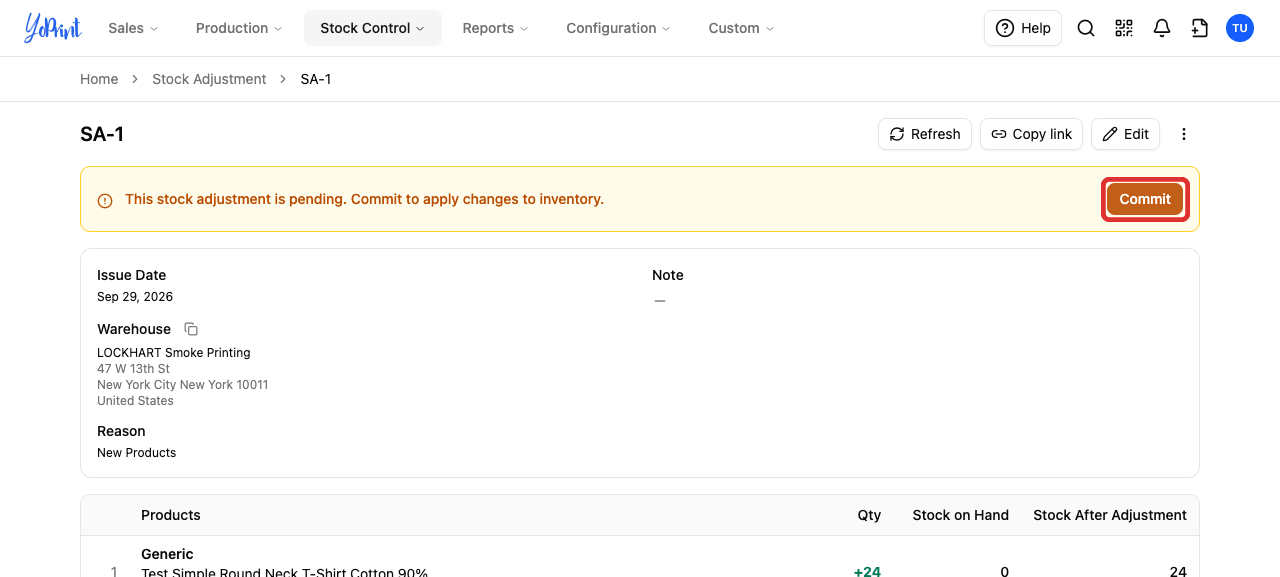Click the SA-1 page heading
This screenshot has width=1280, height=577.
tap(102, 134)
